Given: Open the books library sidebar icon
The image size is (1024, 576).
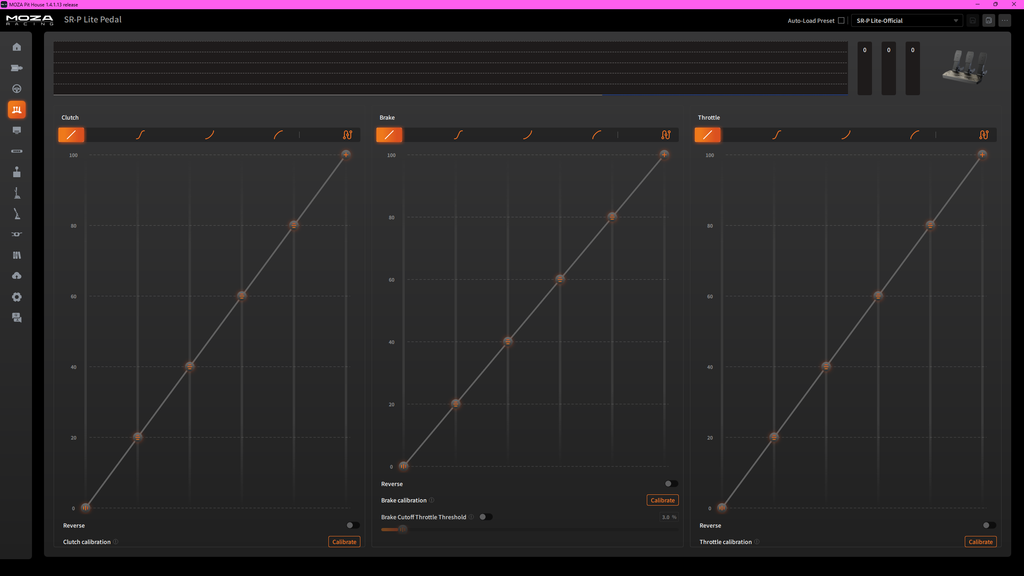Looking at the screenshot, I should pos(16,255).
